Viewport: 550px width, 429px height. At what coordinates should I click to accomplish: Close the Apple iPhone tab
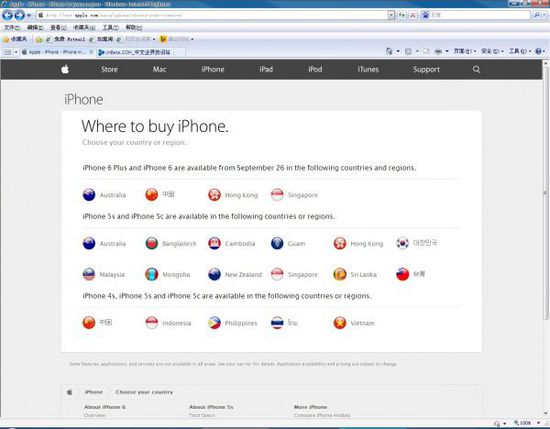coord(91,52)
